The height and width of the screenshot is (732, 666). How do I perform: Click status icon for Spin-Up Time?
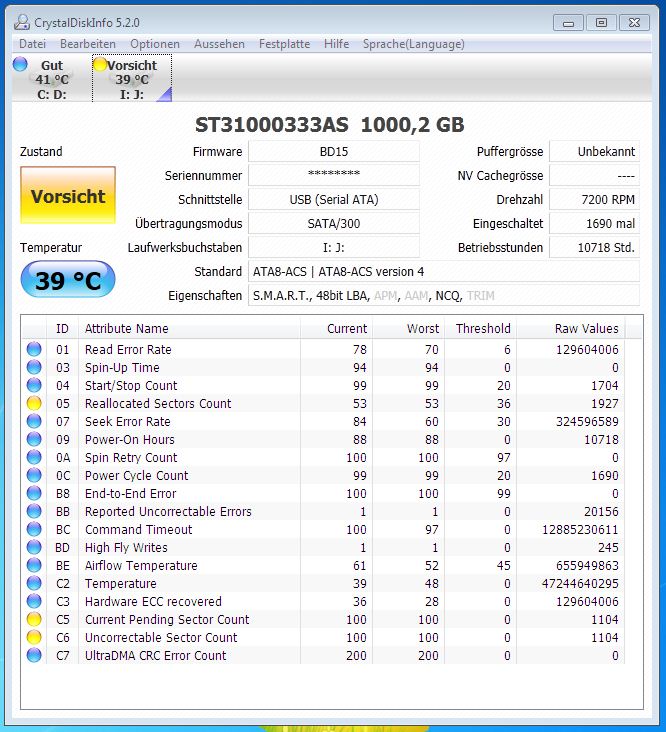tap(34, 367)
